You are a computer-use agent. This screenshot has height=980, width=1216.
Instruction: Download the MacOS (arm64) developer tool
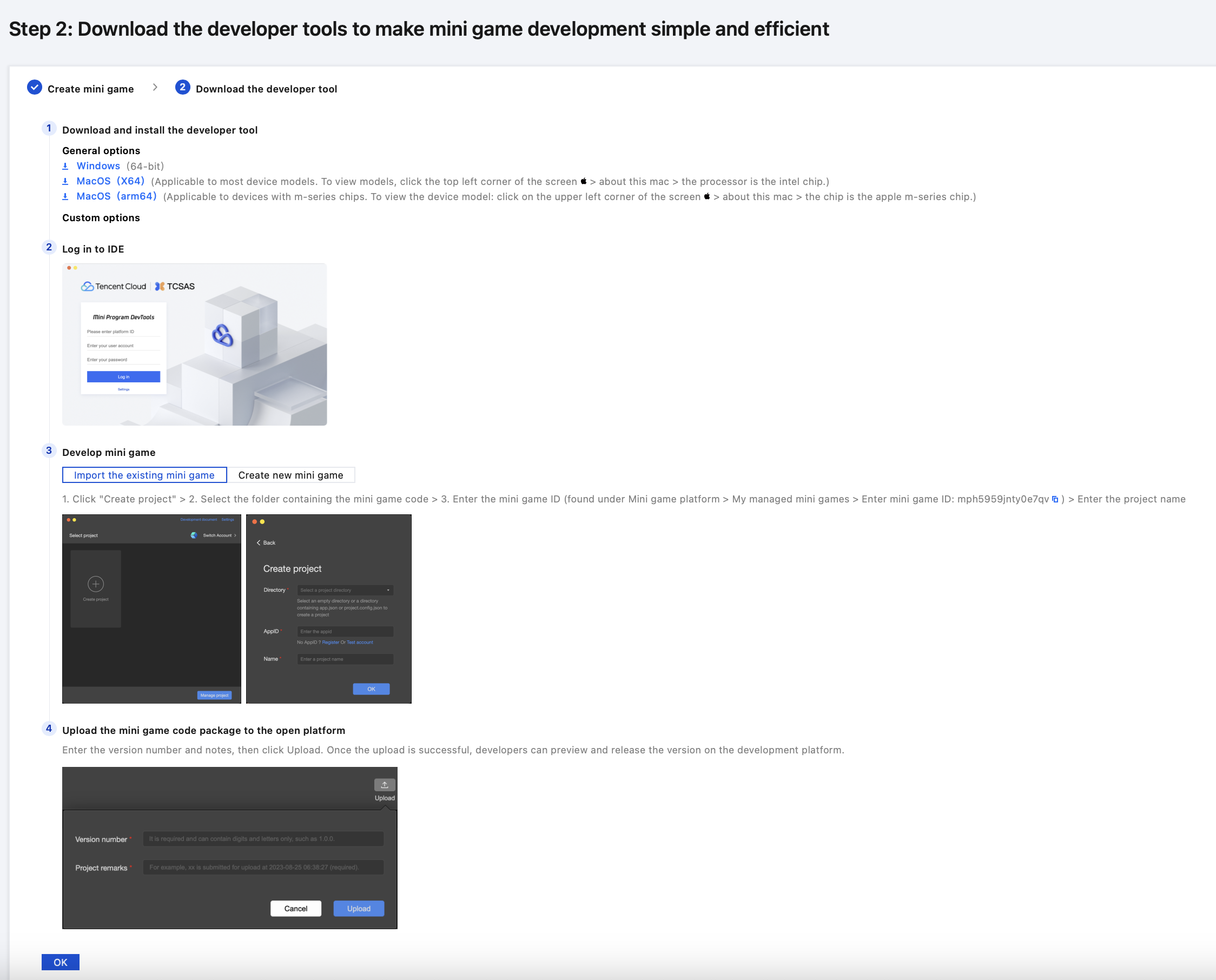coord(116,196)
